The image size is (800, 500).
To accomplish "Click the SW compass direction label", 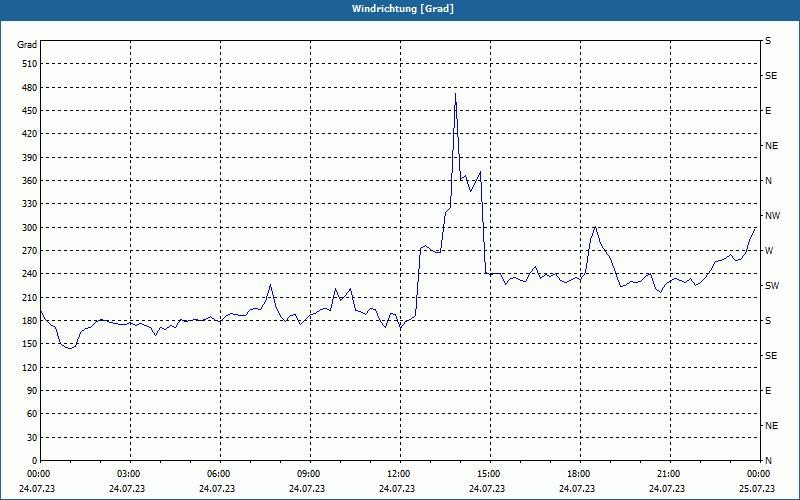I will (772, 286).
